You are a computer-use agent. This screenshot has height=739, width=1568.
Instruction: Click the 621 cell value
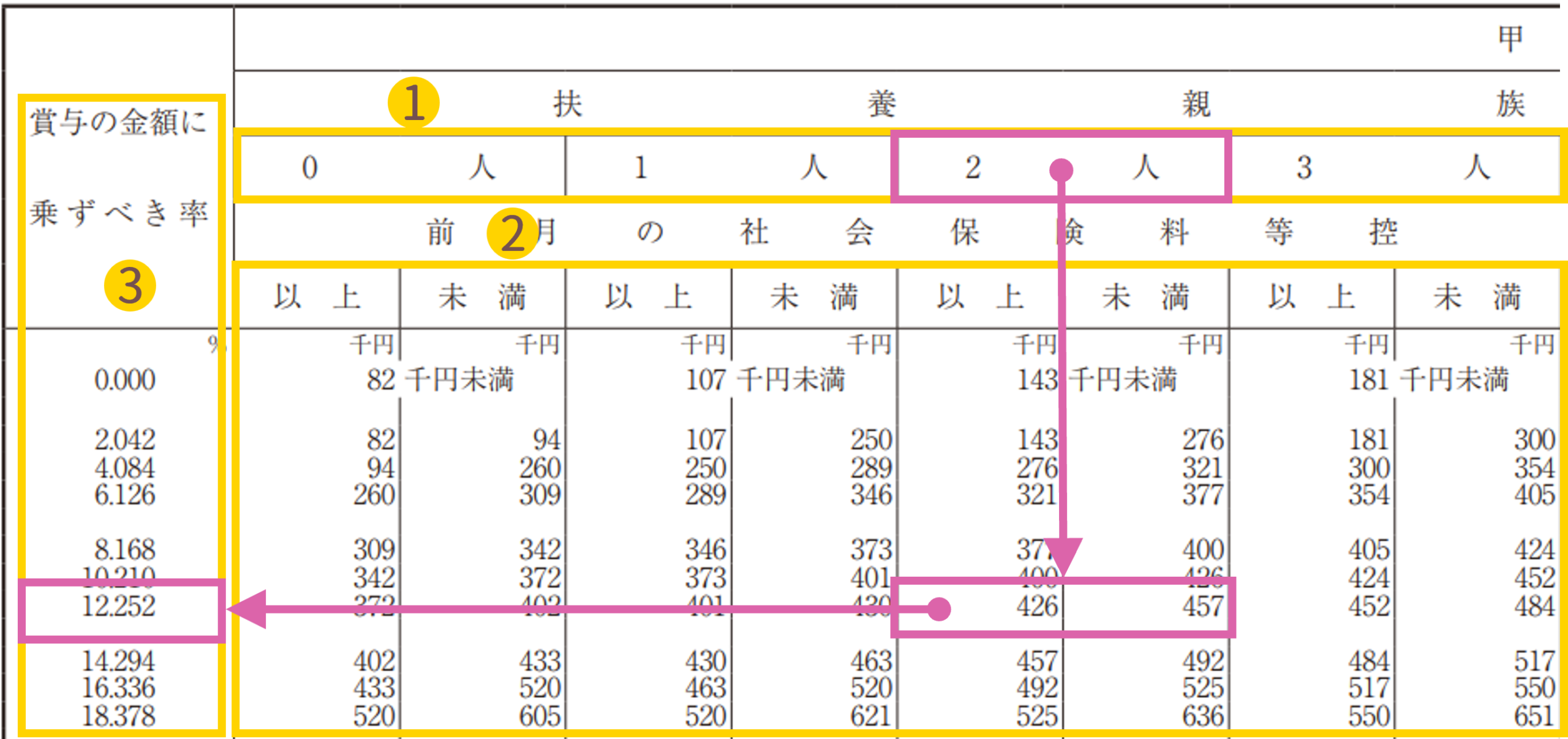click(871, 716)
